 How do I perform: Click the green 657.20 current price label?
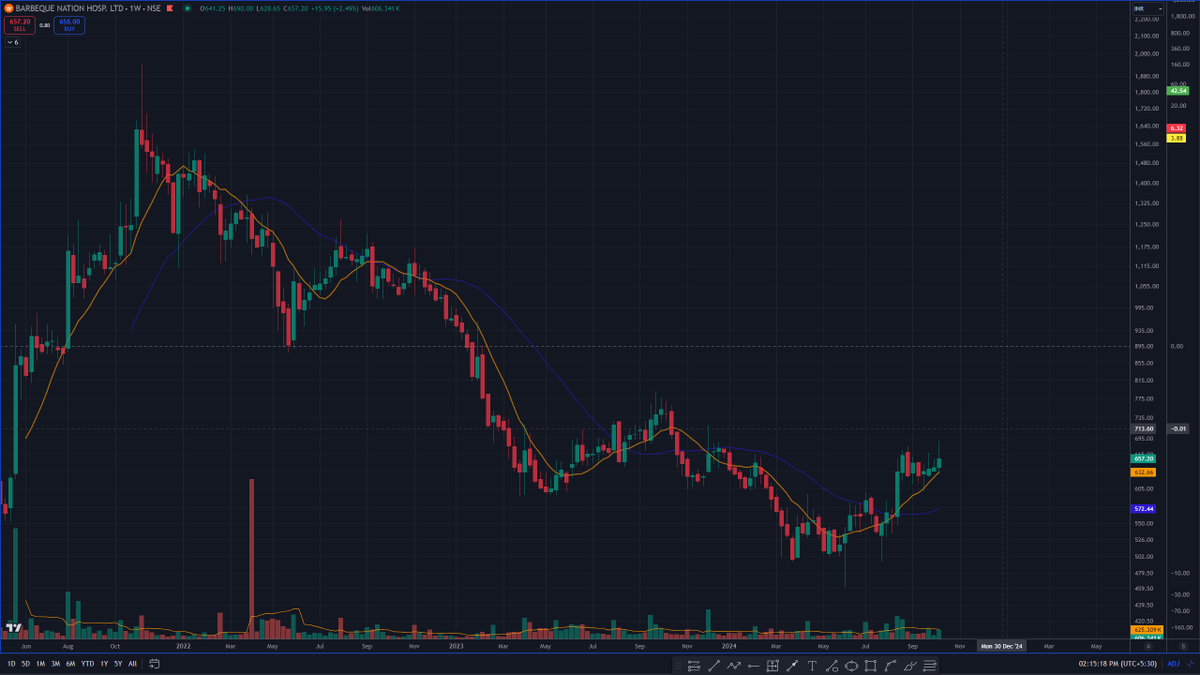(1144, 458)
